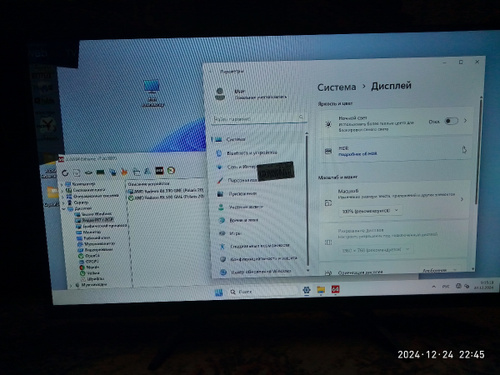Click the report page icon in AIDA64 toolbar
Image resolution: width=500 pixels, height=375 pixels.
tap(77, 173)
